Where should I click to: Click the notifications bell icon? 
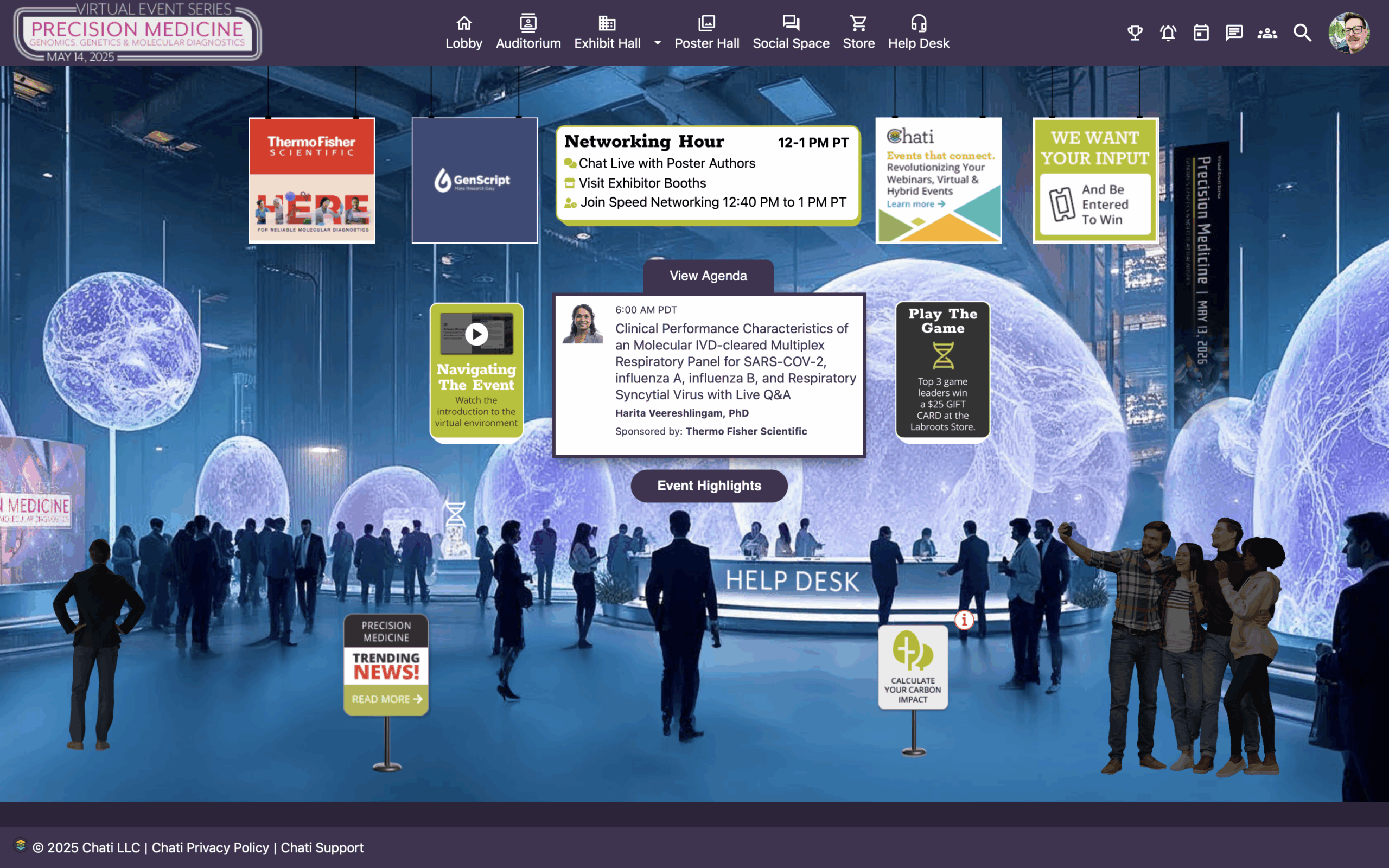(x=1168, y=33)
